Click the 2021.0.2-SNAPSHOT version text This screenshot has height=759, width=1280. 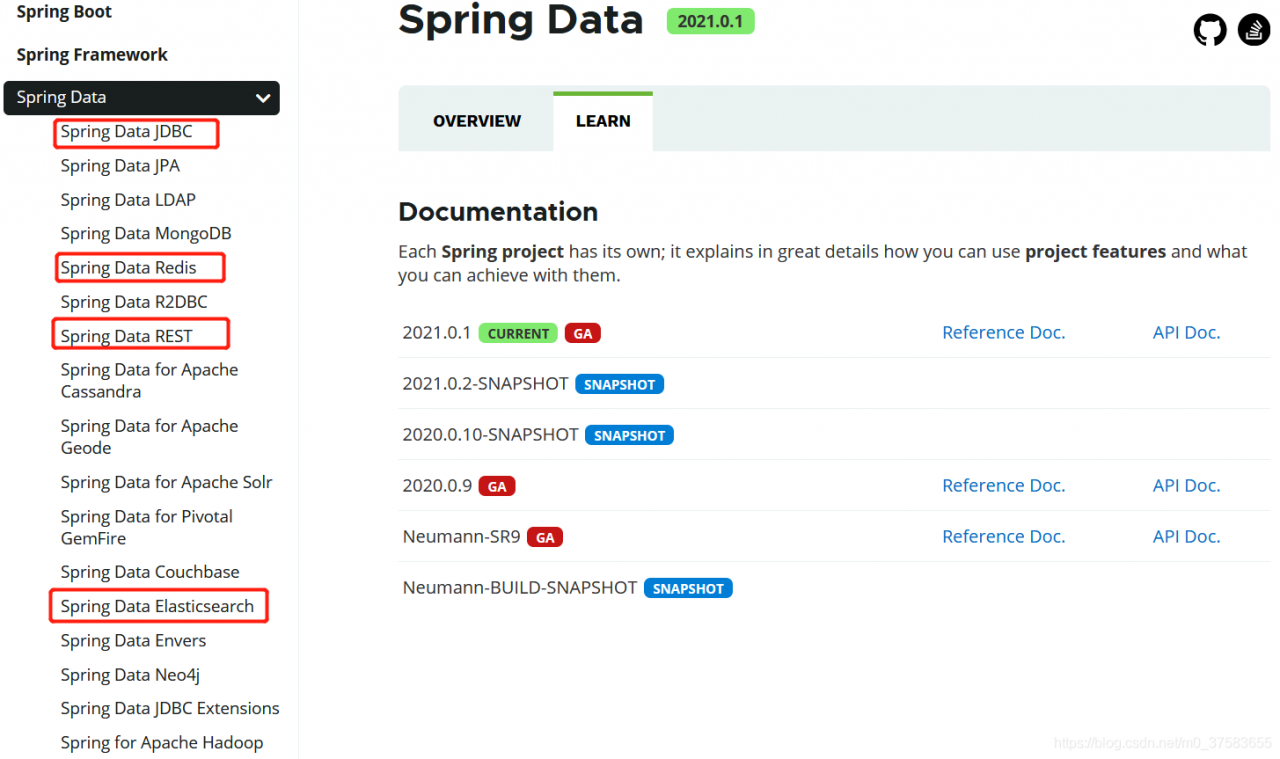(485, 384)
